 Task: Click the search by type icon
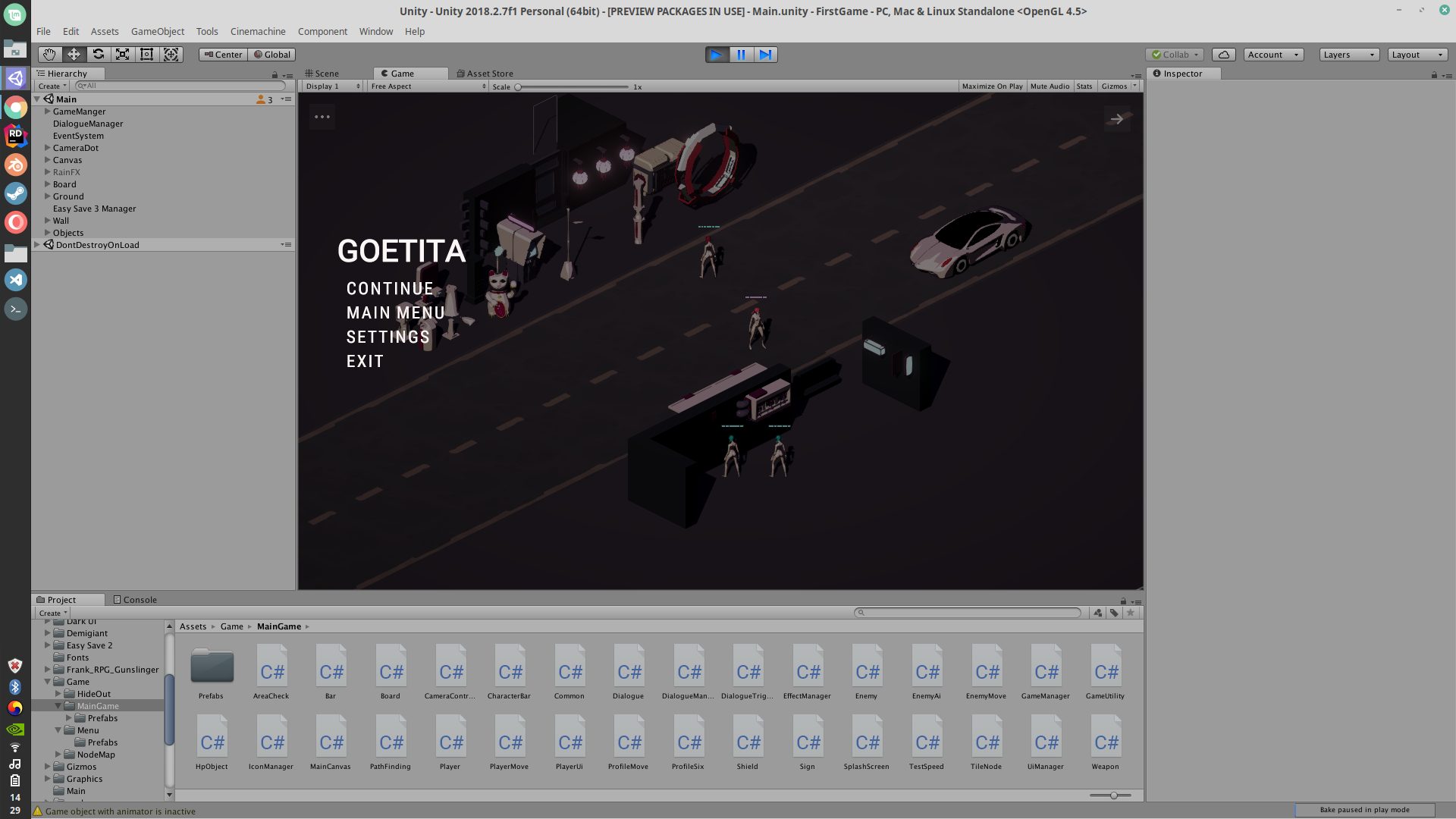coord(1097,613)
